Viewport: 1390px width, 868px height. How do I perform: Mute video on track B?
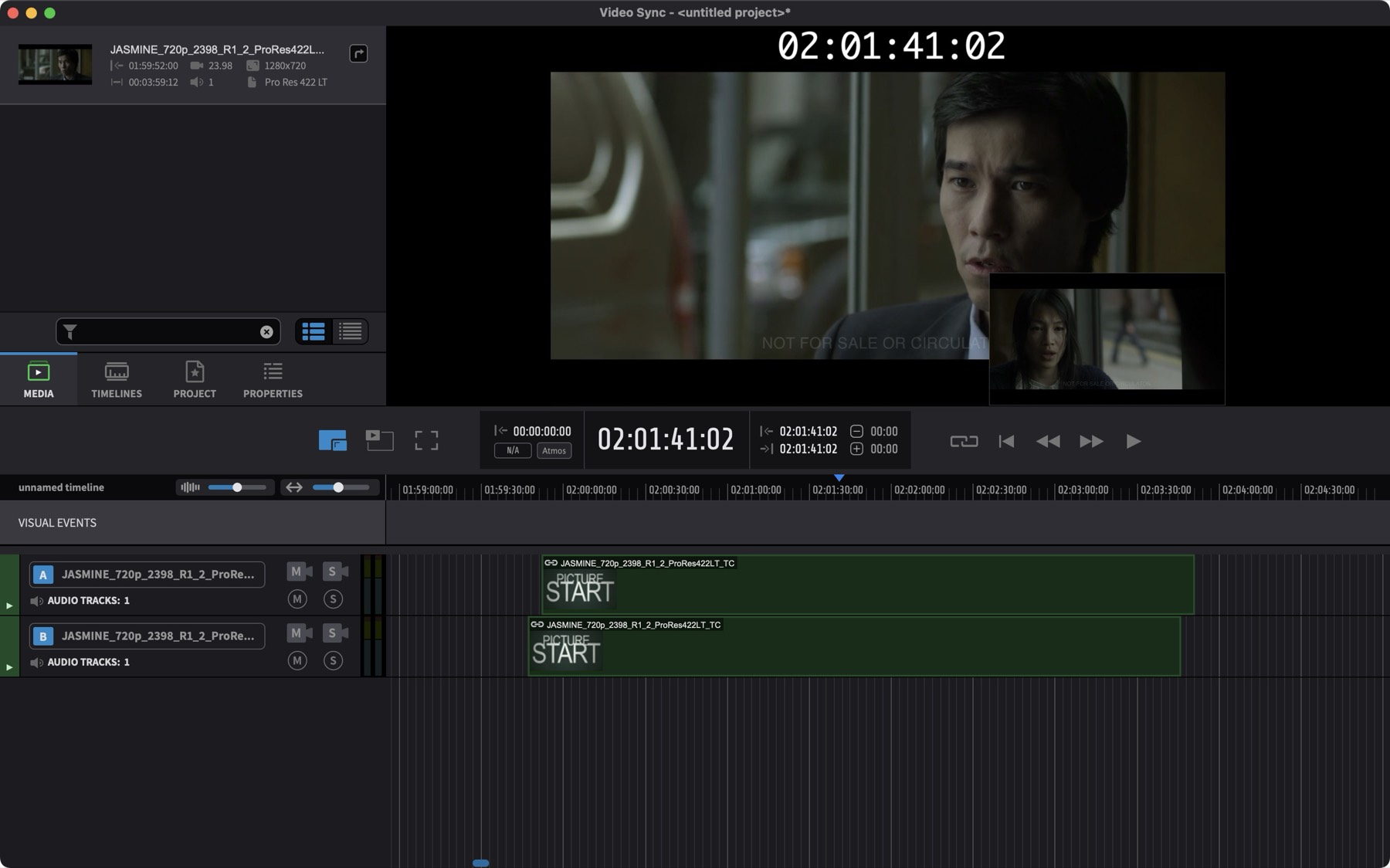[300, 633]
